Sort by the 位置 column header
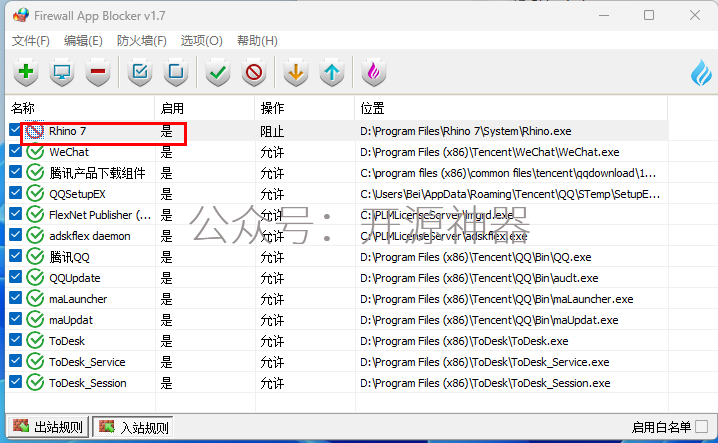 (511, 108)
